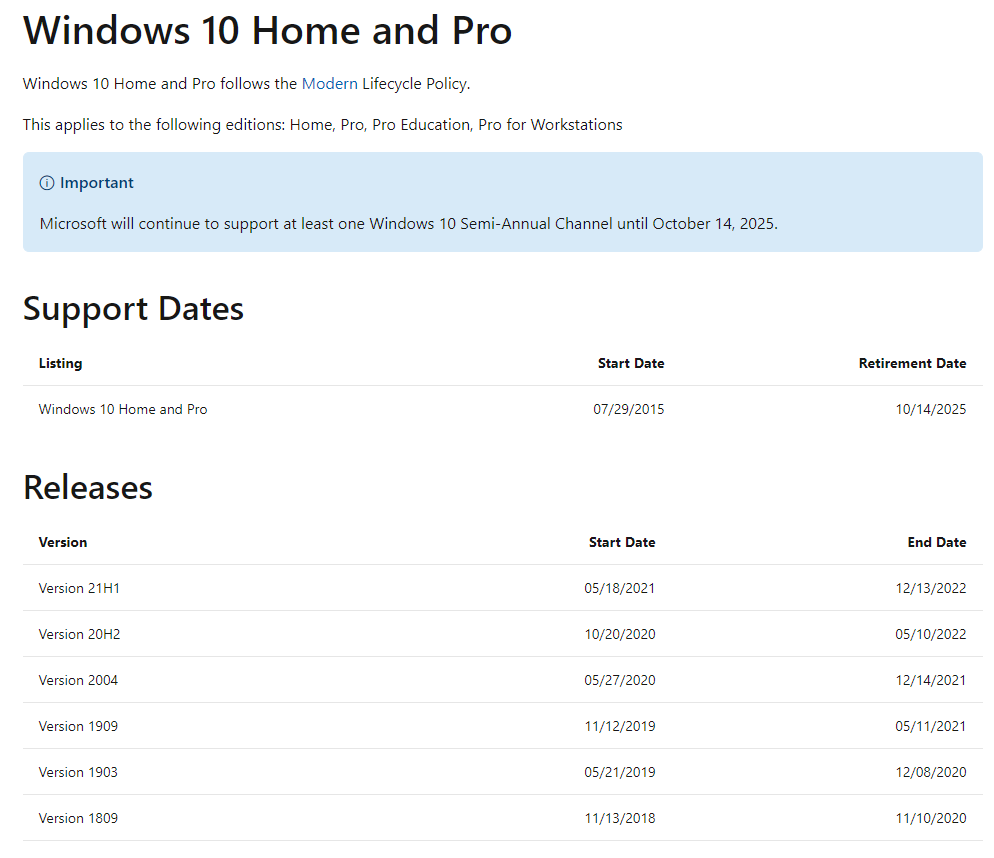Click the Version column header
The image size is (994, 858).
[x=63, y=542]
